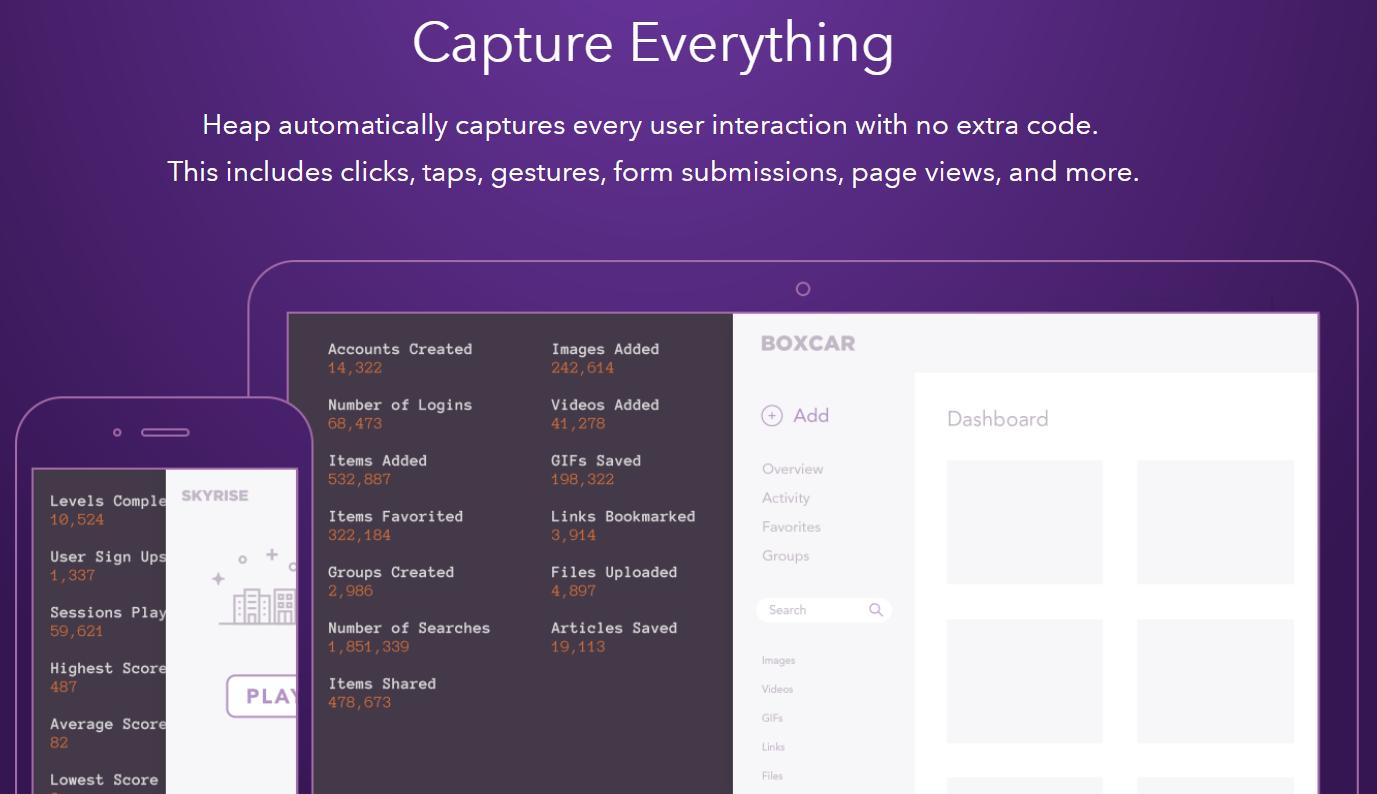
Task: Click the PLAY button on phone
Action: [x=262, y=696]
